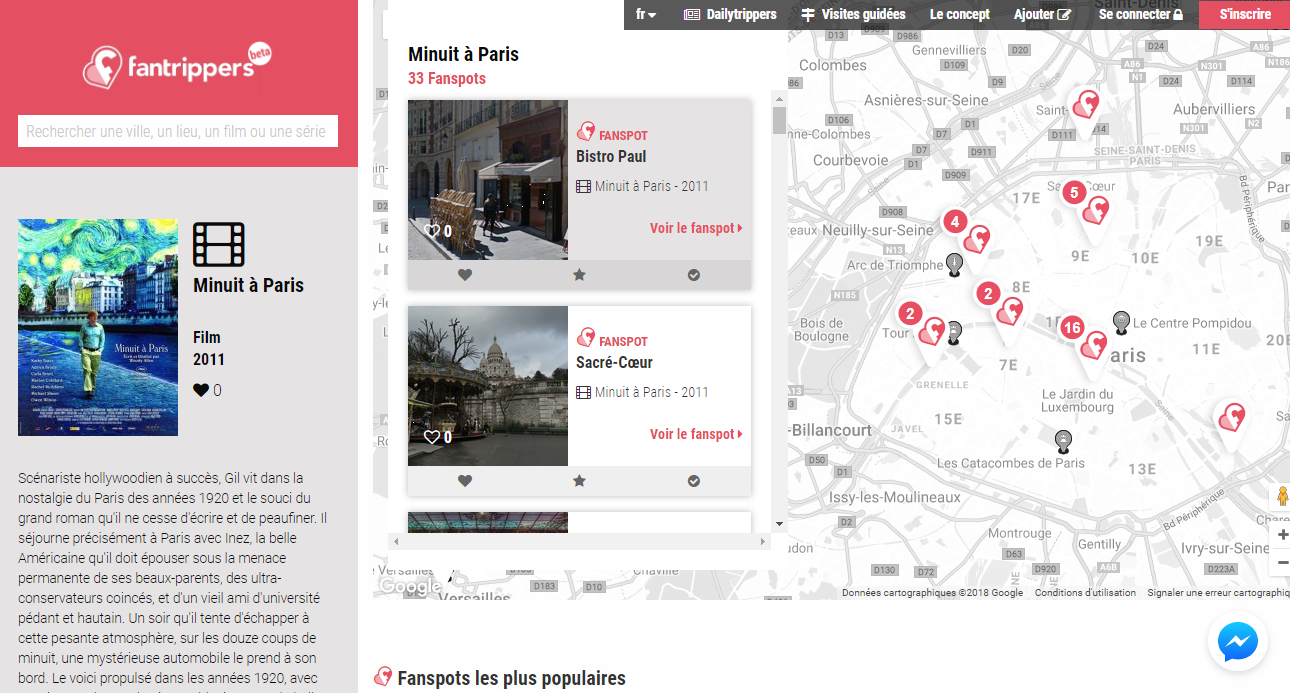The width and height of the screenshot is (1290, 693).
Task: Toggle the heart like on Bistro Paul card
Action: 465,275
